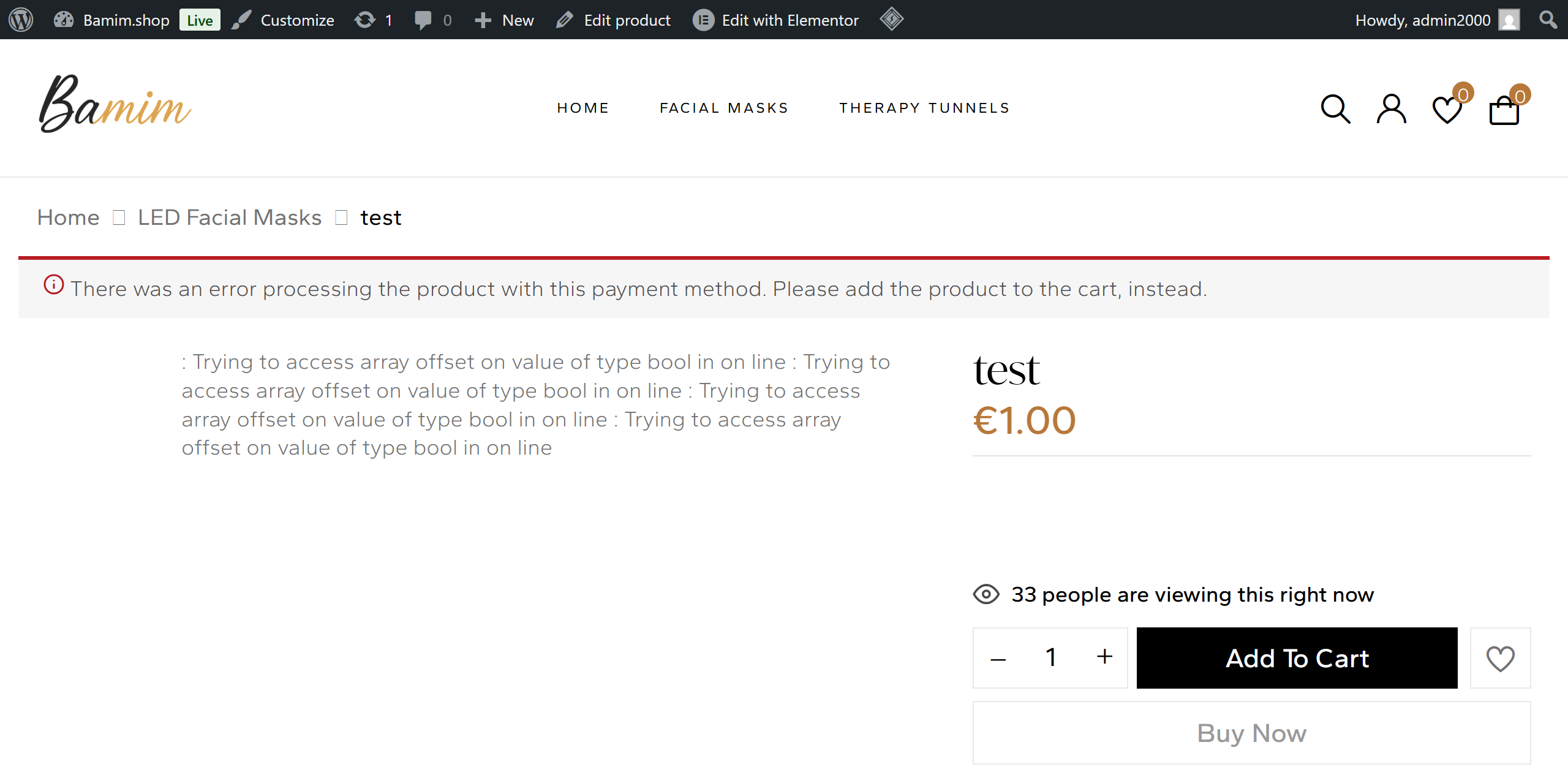
Task: Increase quantity with plus button
Action: tap(1105, 657)
